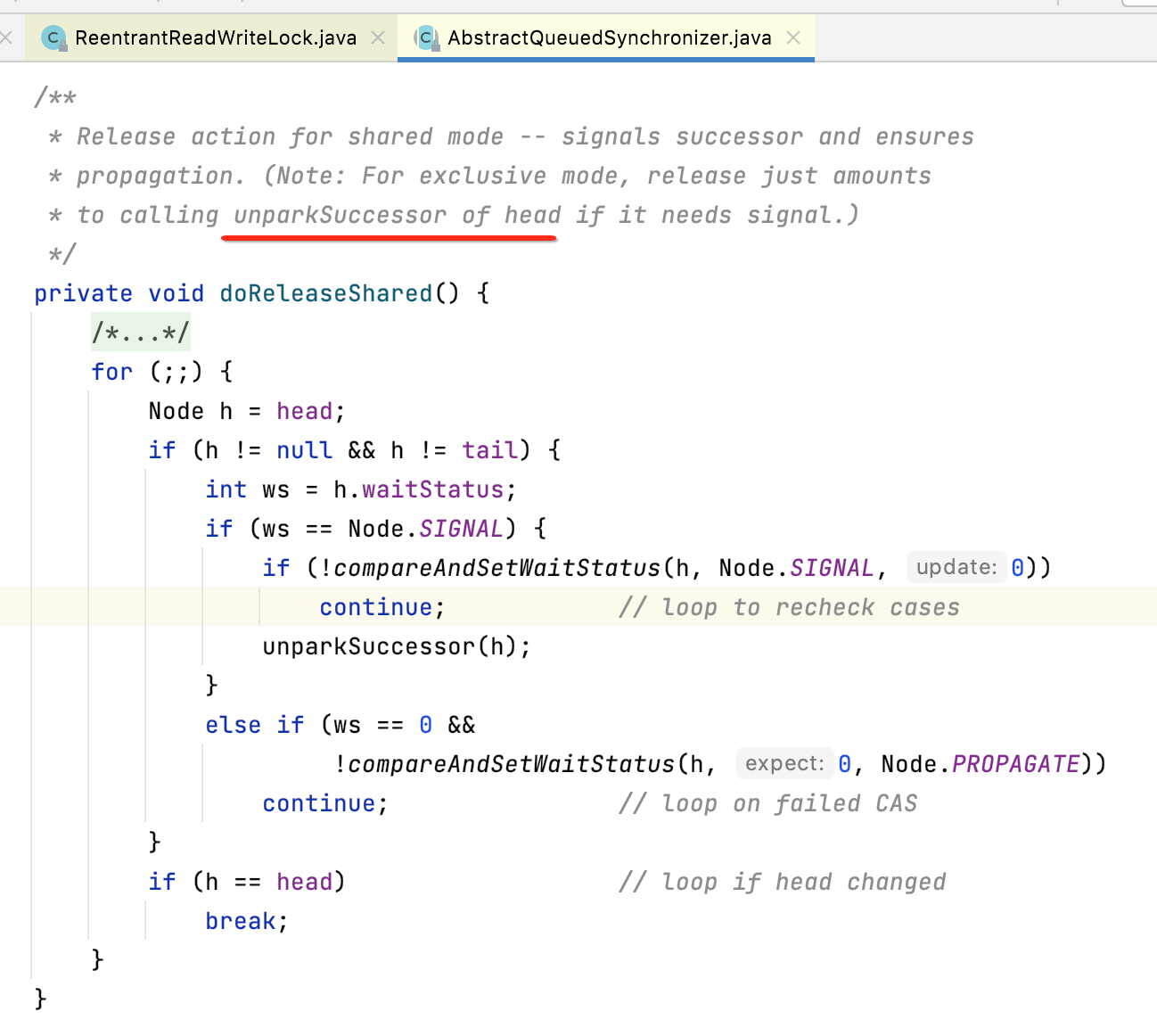The image size is (1157, 1036).
Task: Close the AbstractQueuedSynchronizer.java tab
Action: 793,37
